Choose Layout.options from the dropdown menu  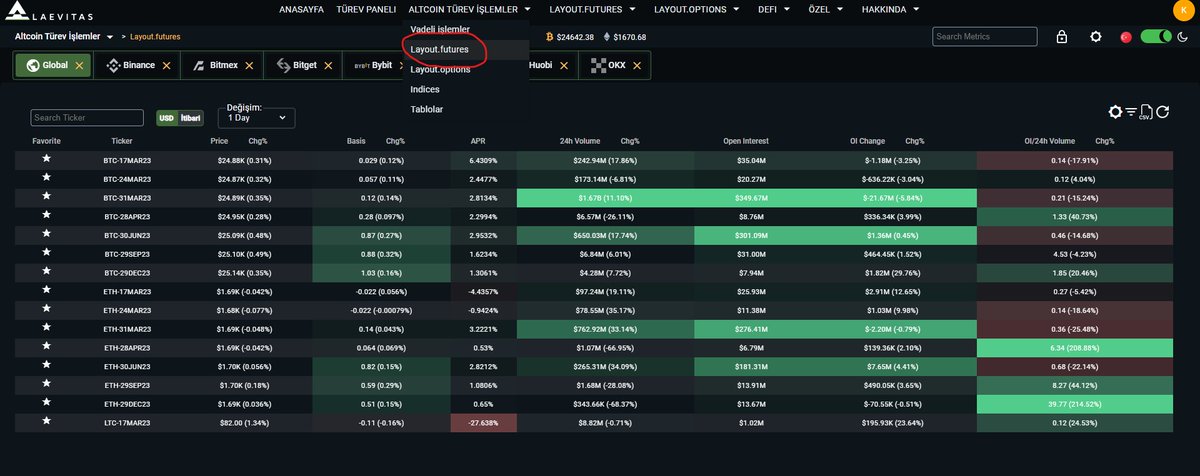point(440,69)
